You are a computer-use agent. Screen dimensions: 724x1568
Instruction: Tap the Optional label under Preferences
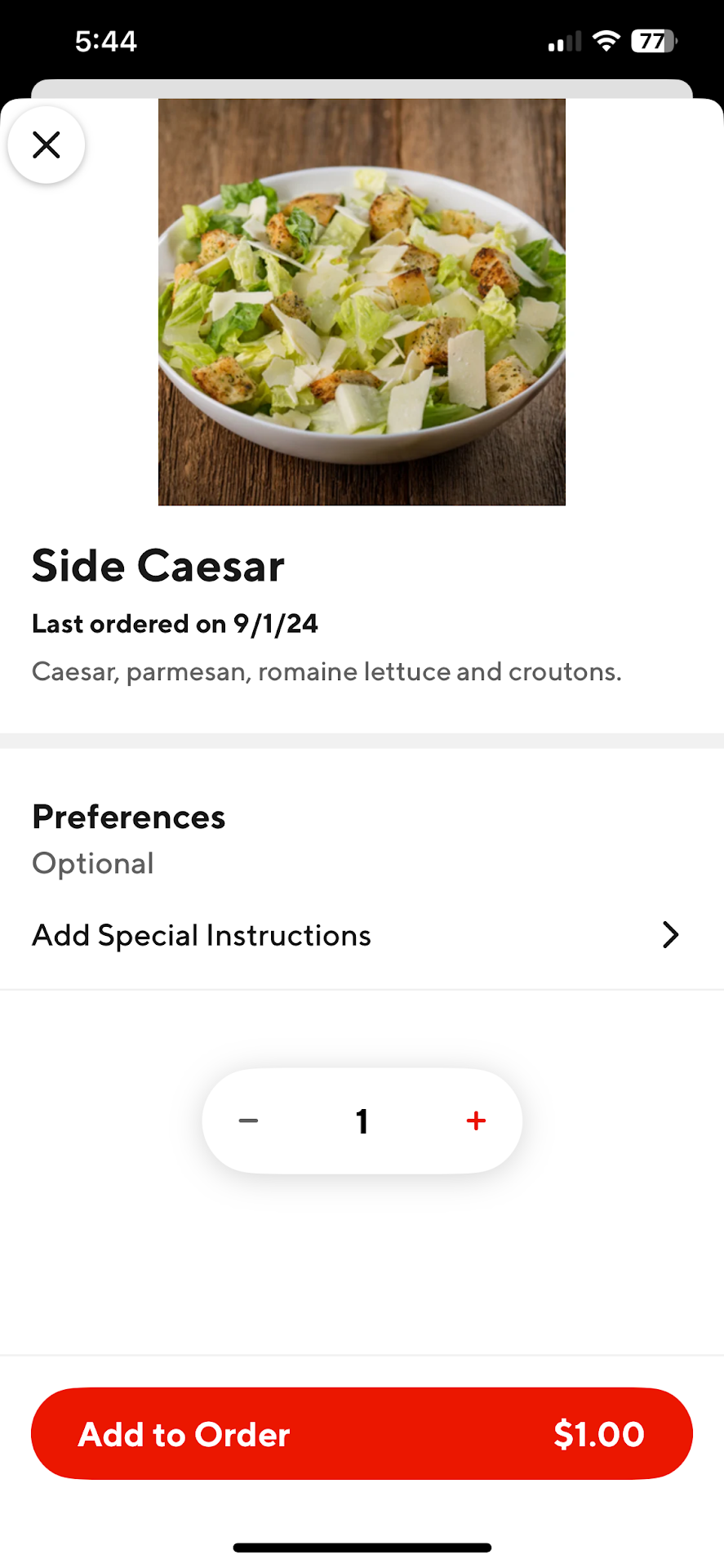(93, 863)
